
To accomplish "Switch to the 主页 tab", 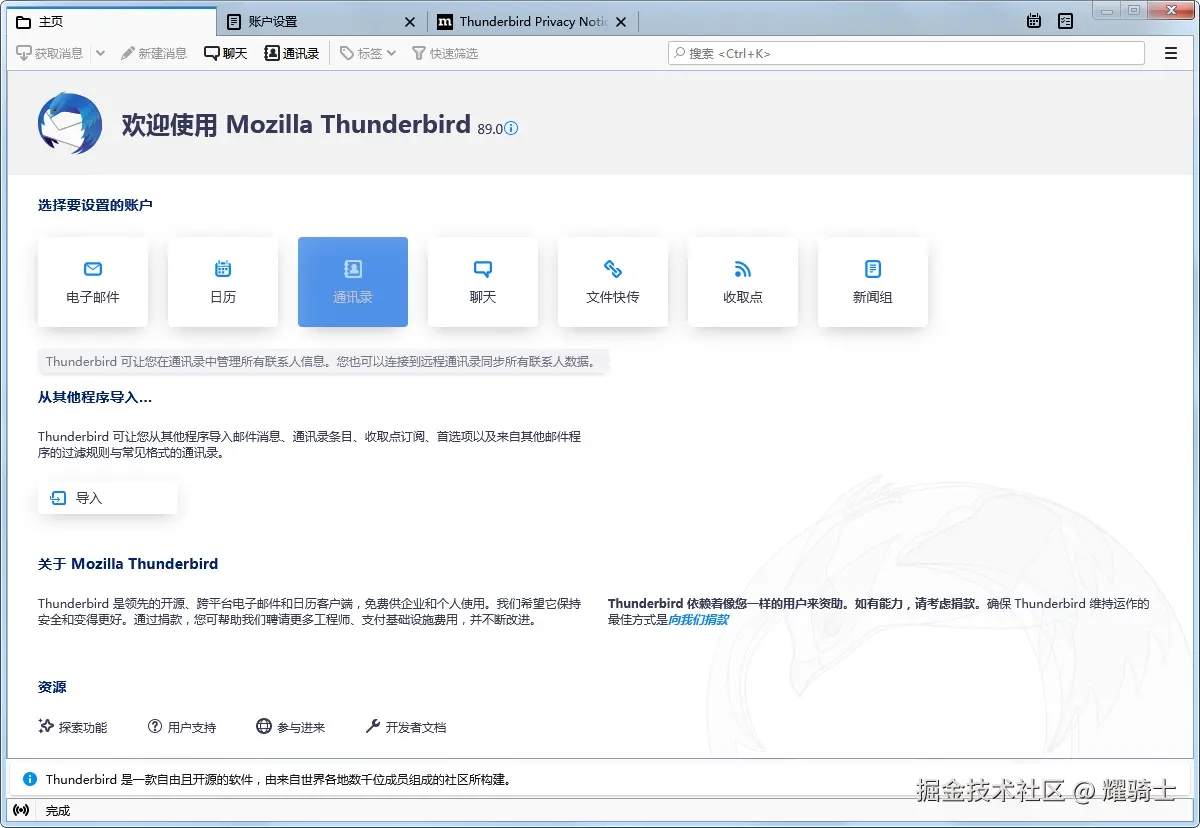I will [110, 21].
